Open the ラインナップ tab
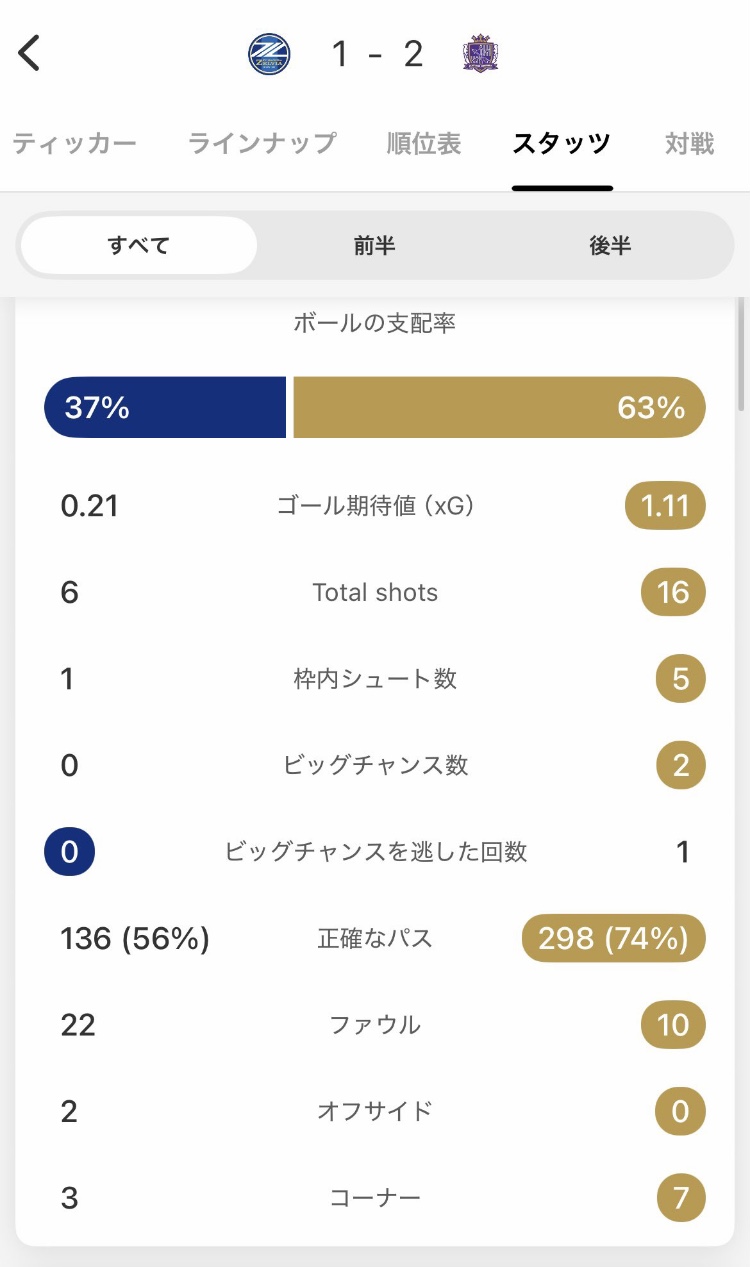 click(x=262, y=144)
